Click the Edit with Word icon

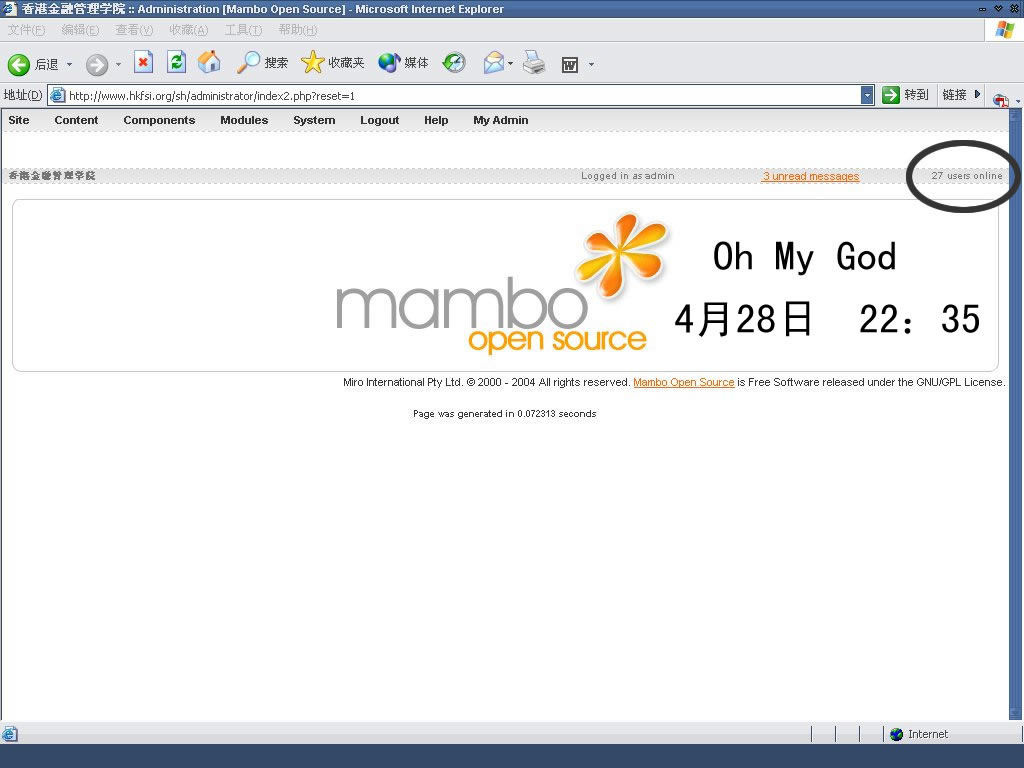(570, 65)
